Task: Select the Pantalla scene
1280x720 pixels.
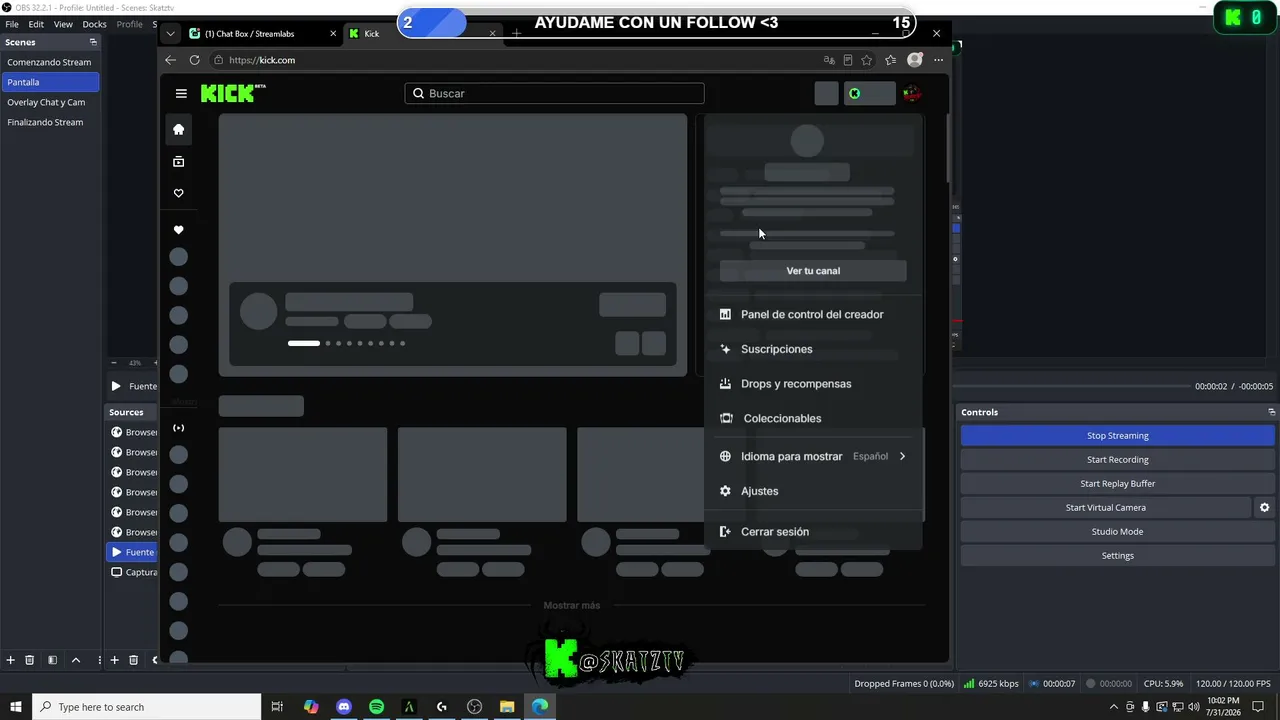Action: click(x=50, y=82)
